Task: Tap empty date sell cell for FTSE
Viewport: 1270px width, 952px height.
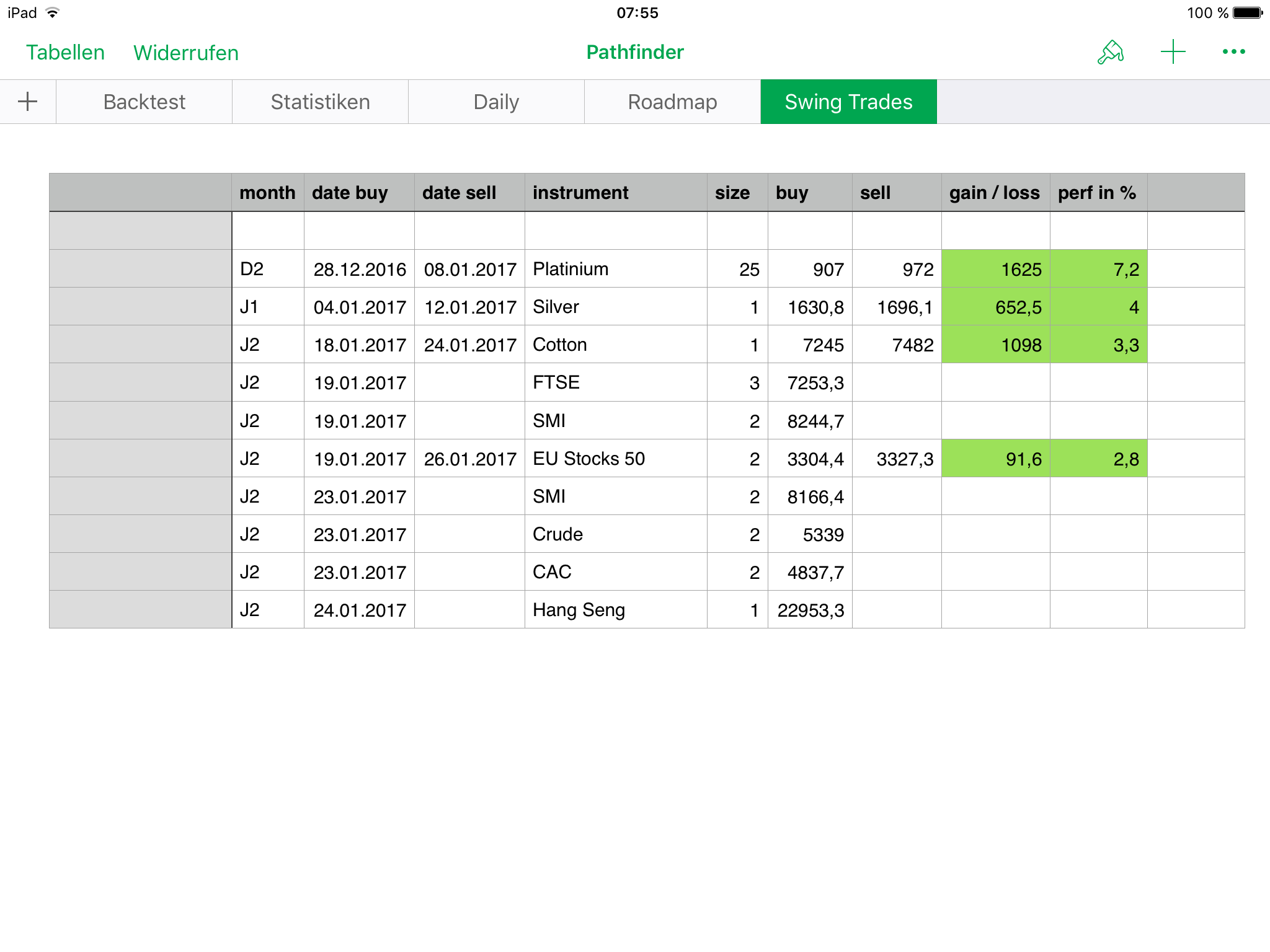Action: 469,382
